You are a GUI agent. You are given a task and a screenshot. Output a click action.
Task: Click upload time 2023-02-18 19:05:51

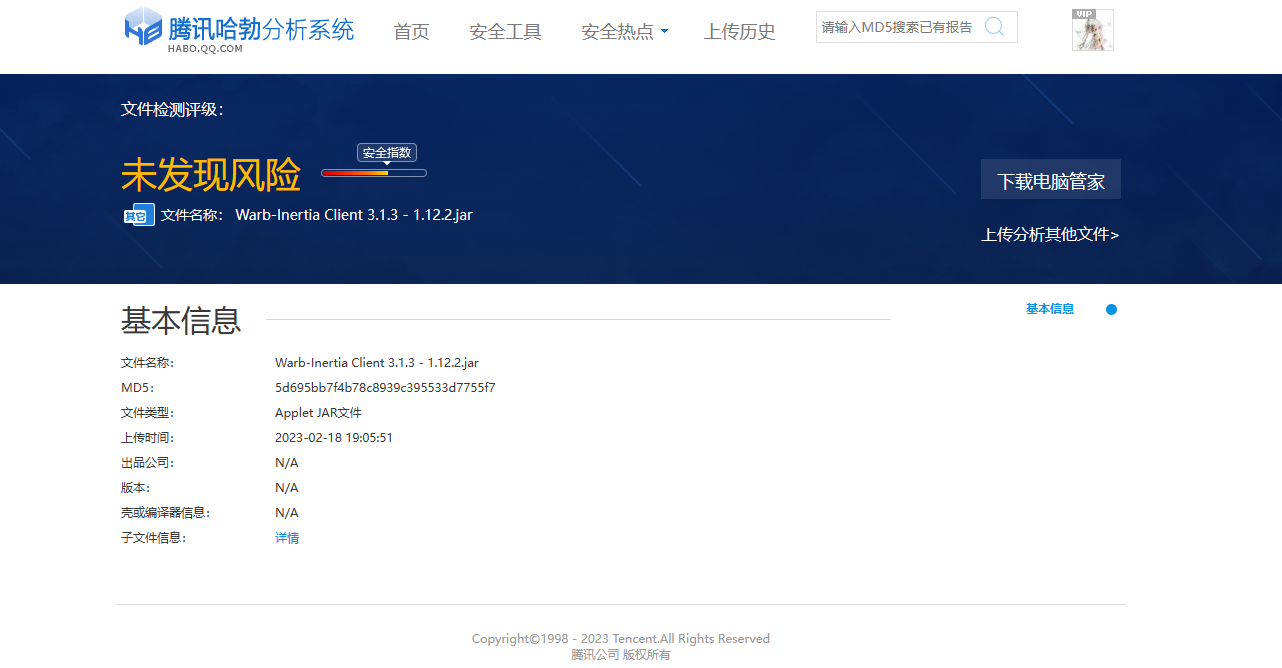click(x=334, y=438)
